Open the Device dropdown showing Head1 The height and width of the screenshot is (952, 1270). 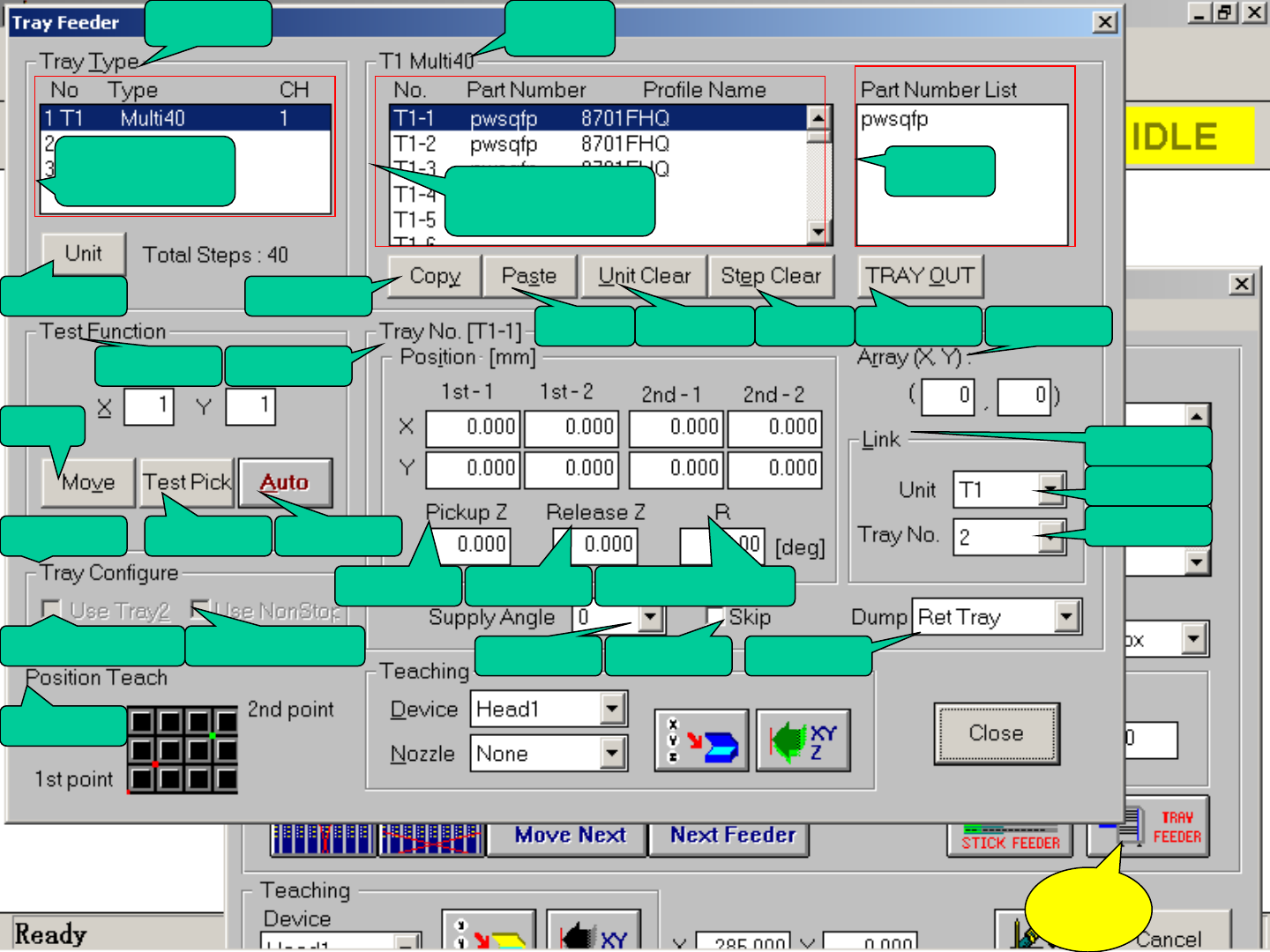613,709
